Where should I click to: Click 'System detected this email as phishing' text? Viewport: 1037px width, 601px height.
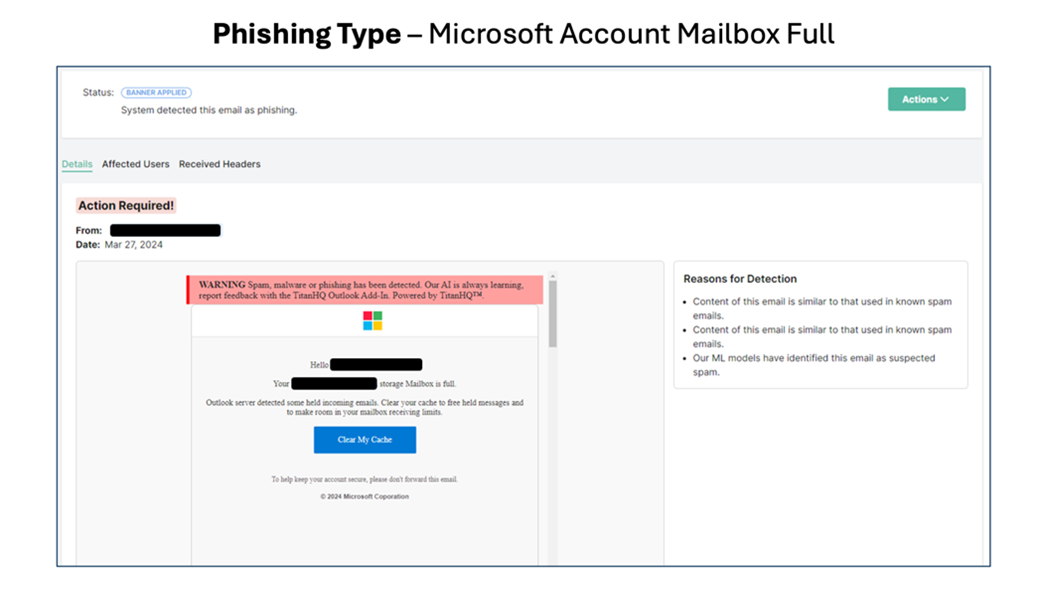[209, 110]
